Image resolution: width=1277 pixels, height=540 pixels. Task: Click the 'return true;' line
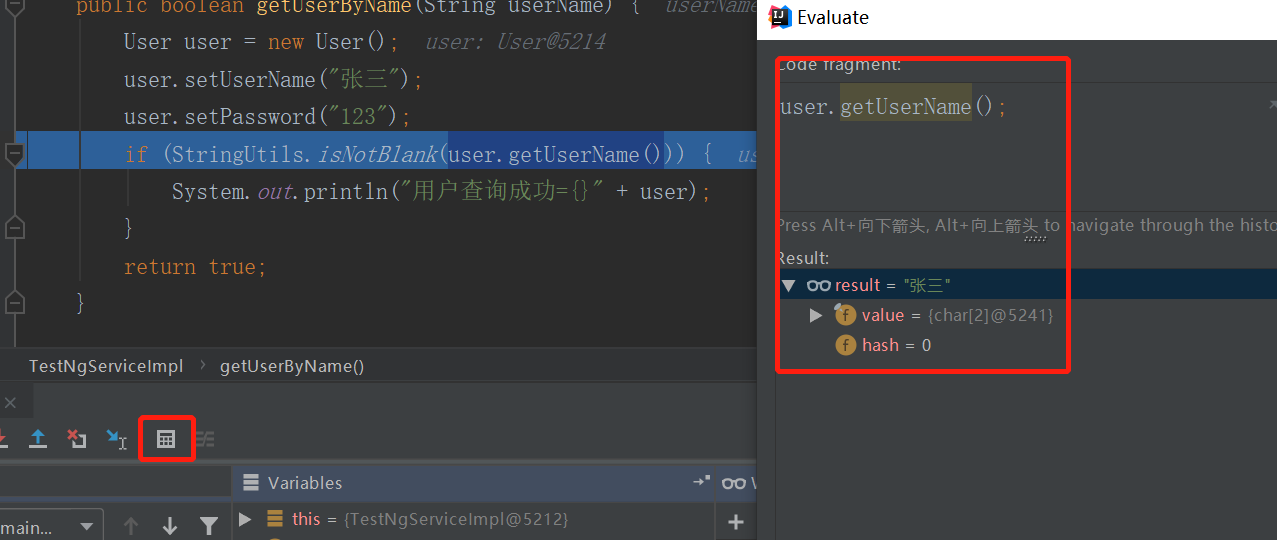click(x=195, y=267)
